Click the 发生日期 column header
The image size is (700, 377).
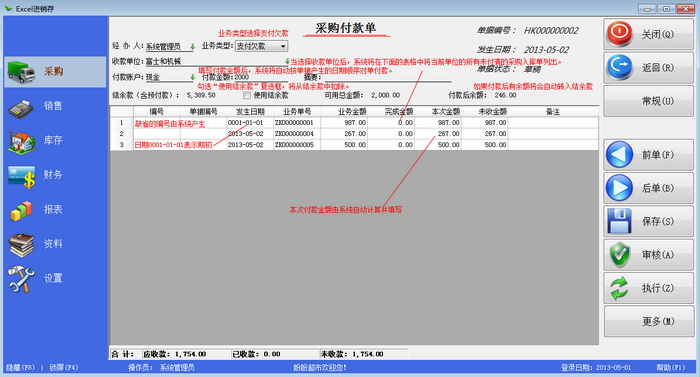250,111
